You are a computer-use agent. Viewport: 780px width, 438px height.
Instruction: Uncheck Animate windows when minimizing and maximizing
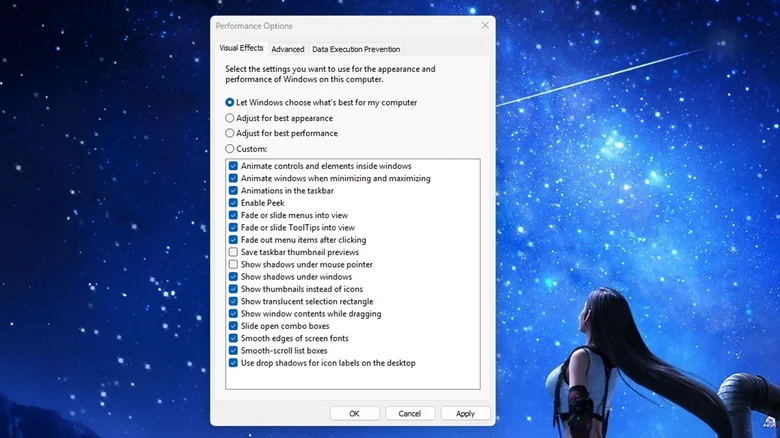click(233, 178)
